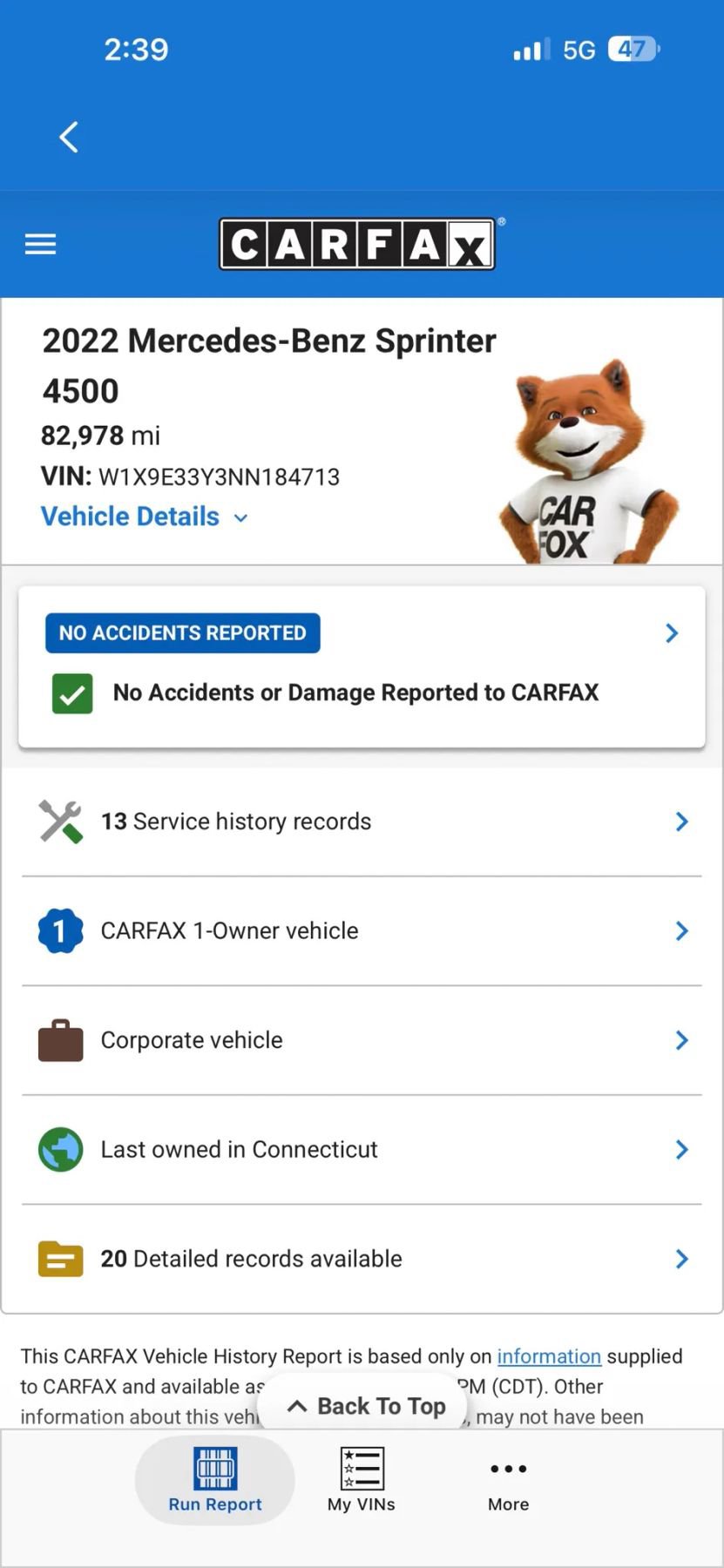724x1568 pixels.
Task: Click the information hyperlink
Action: tap(549, 1356)
